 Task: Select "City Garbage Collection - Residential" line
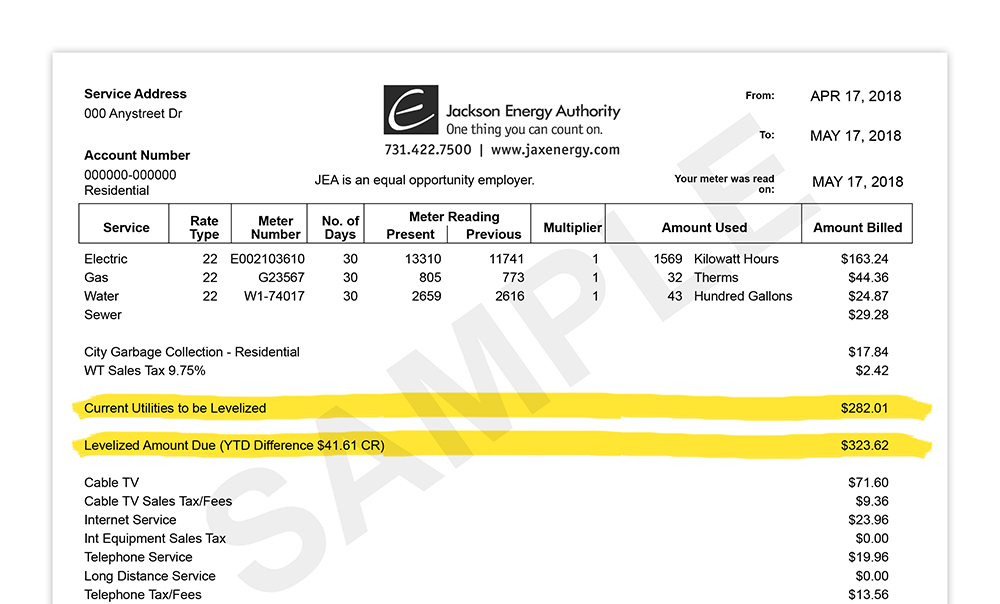pos(192,352)
